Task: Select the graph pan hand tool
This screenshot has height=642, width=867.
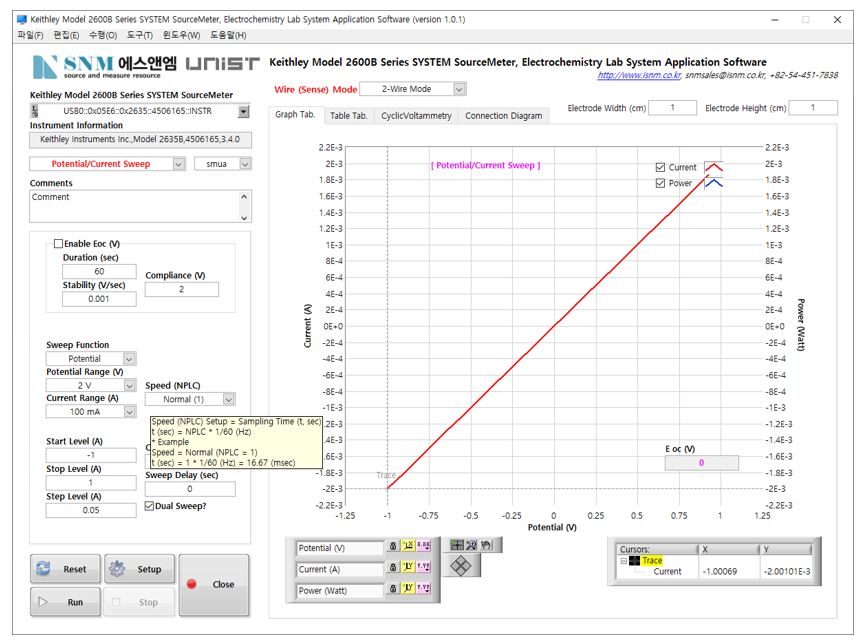Action: 487,545
